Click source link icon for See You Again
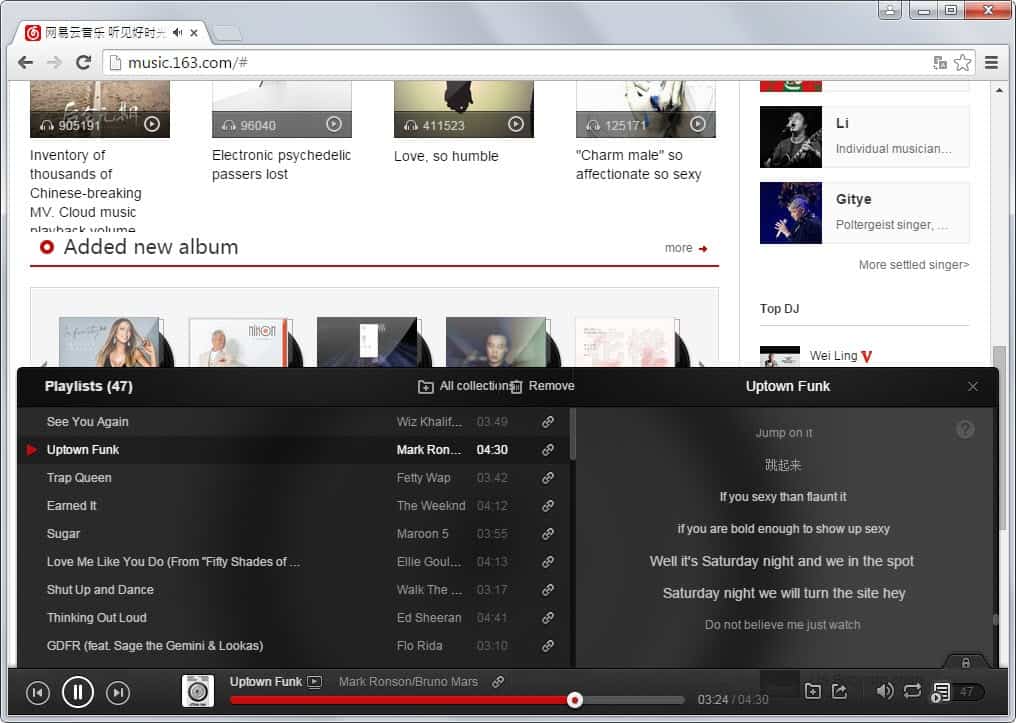Image resolution: width=1016 pixels, height=723 pixels. click(x=548, y=422)
